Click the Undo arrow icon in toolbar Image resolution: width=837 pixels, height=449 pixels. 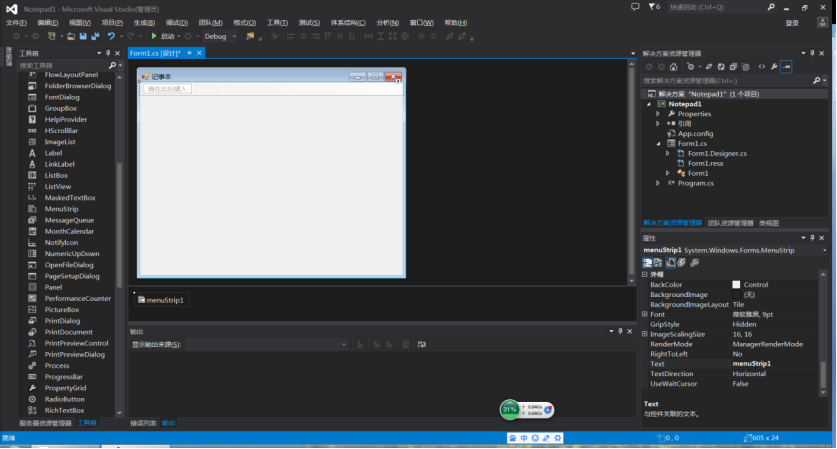click(111, 36)
